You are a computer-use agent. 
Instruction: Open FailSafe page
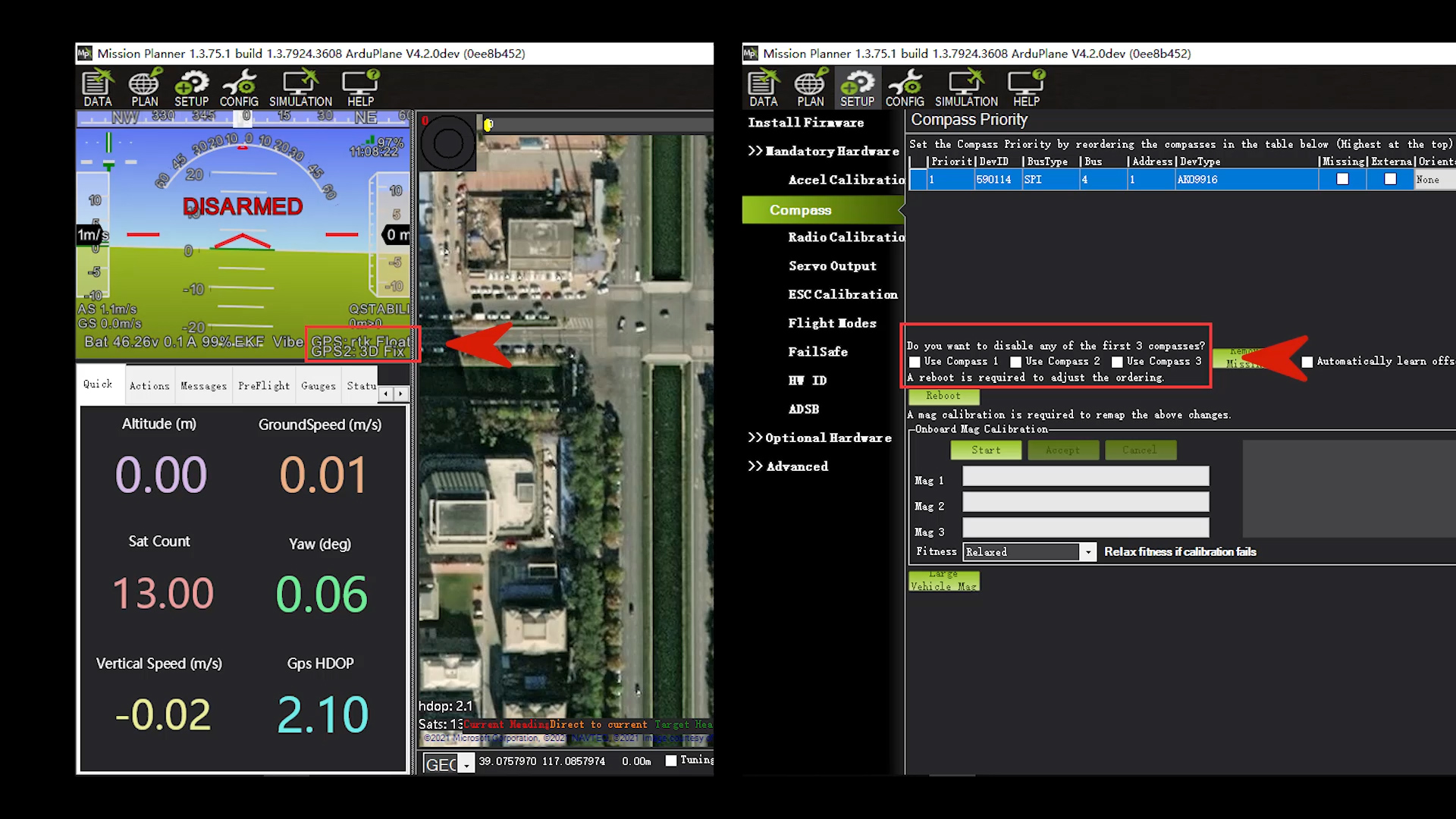coord(817,352)
